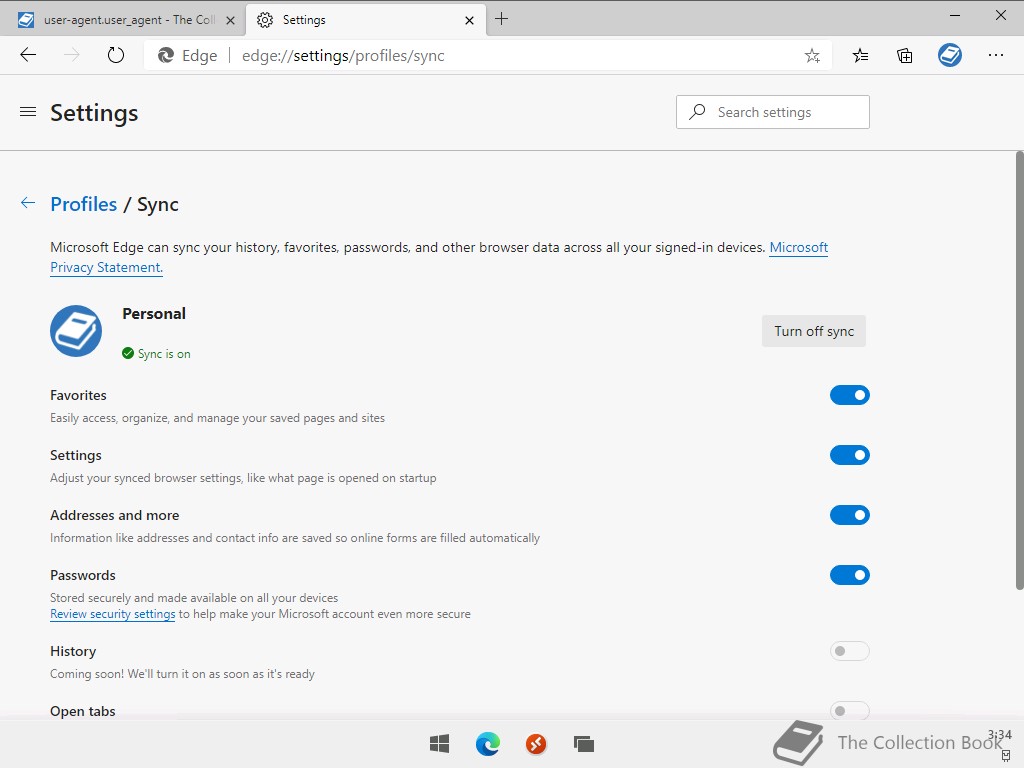1024x768 pixels.
Task: Click the Open tabs heading text
Action: click(83, 711)
